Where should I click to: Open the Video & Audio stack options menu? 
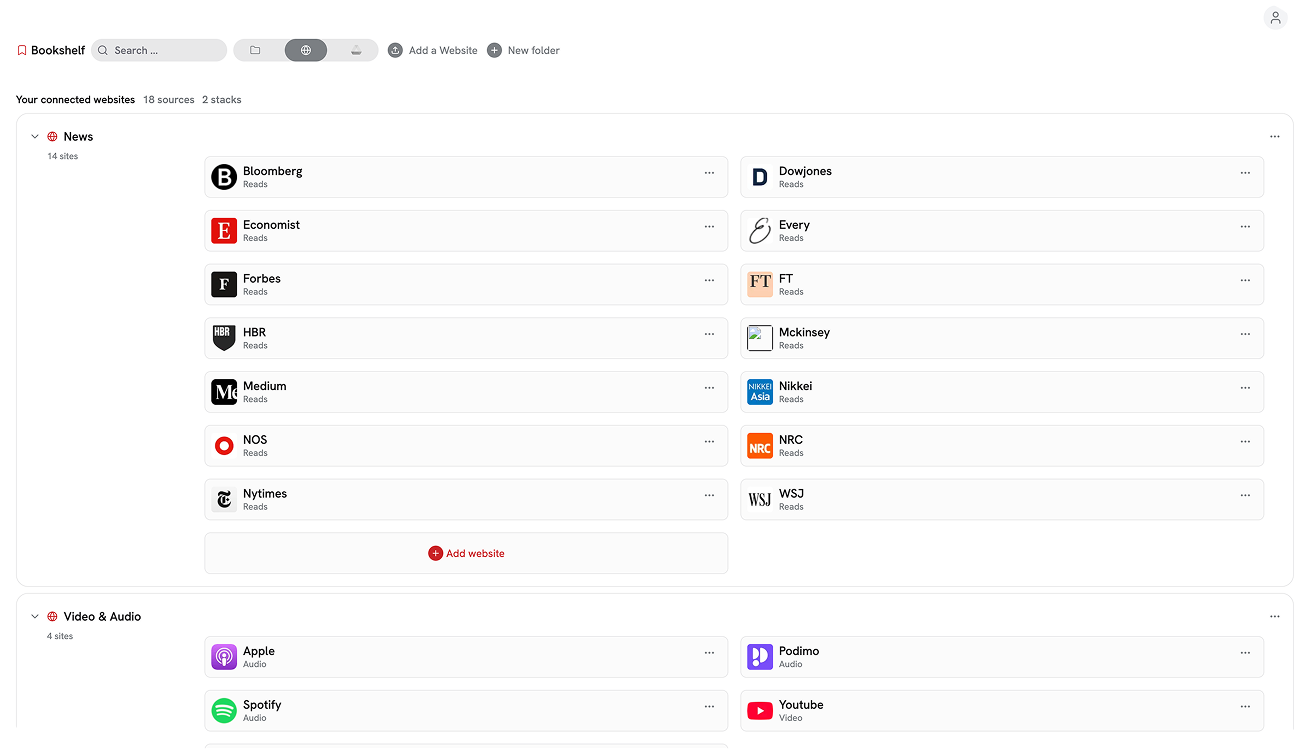[x=1275, y=617]
